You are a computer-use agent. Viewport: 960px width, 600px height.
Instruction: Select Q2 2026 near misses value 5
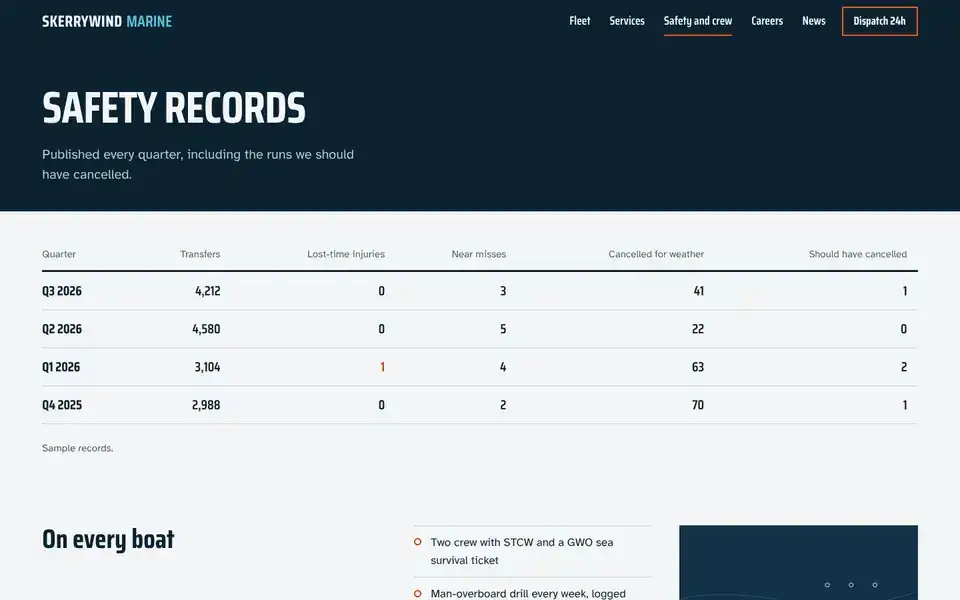coord(503,329)
